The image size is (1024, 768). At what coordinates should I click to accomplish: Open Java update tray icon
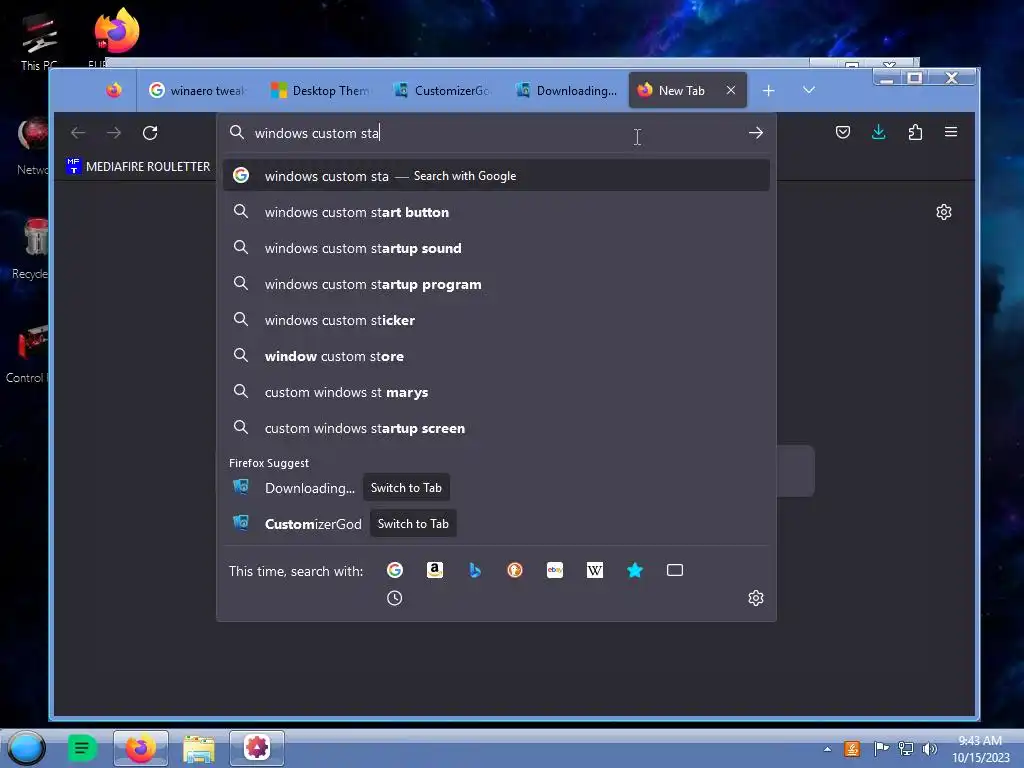coord(852,748)
